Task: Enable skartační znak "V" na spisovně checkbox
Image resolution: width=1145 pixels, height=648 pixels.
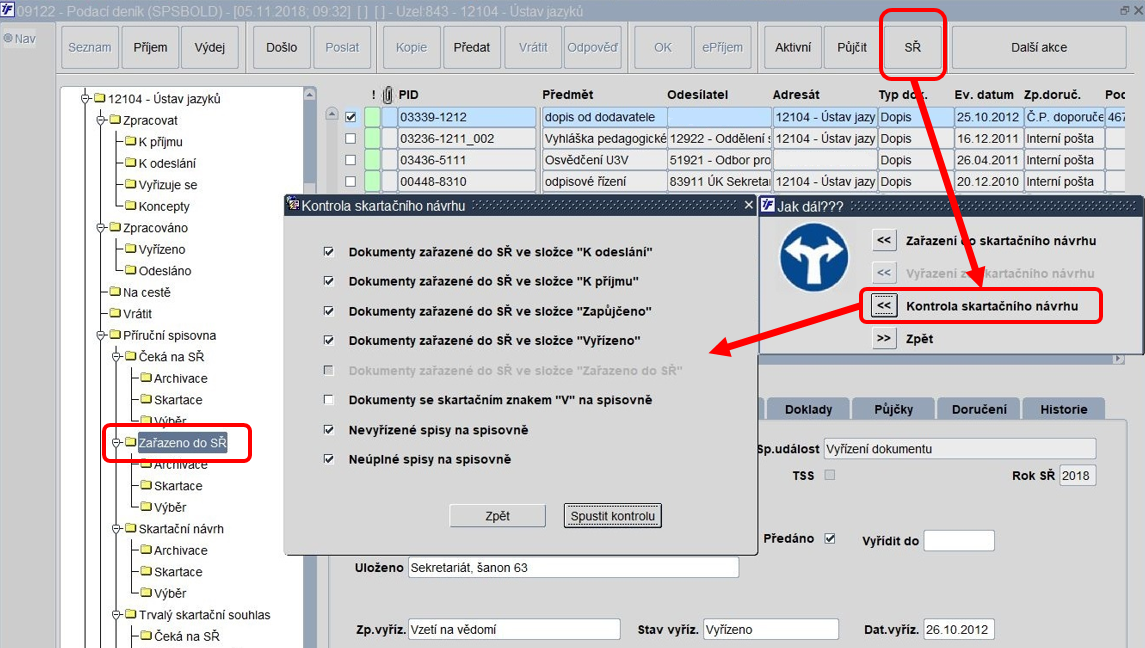Action: click(x=329, y=400)
